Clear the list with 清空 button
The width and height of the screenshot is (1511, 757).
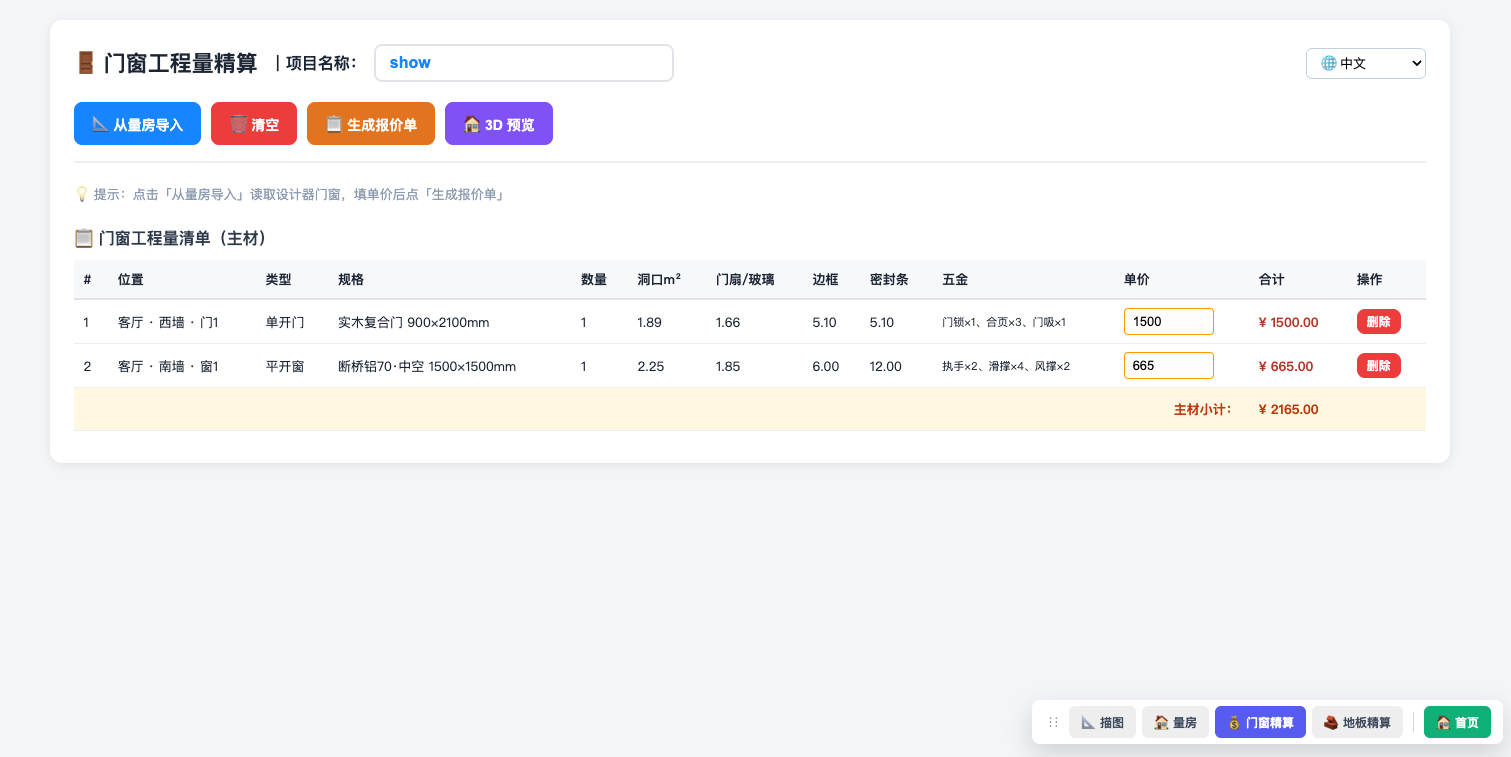(254, 124)
